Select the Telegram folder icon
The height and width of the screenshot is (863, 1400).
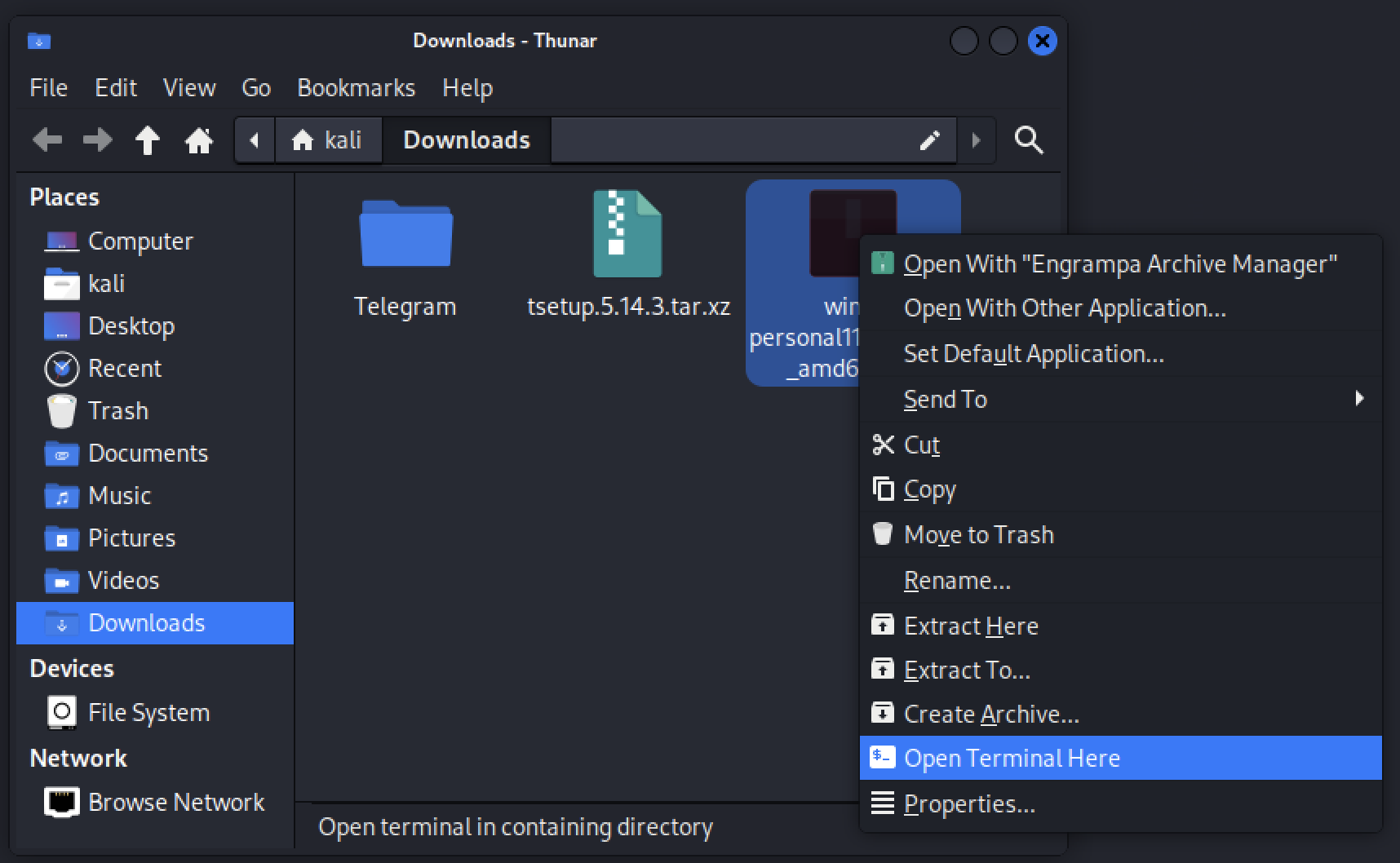(x=405, y=234)
